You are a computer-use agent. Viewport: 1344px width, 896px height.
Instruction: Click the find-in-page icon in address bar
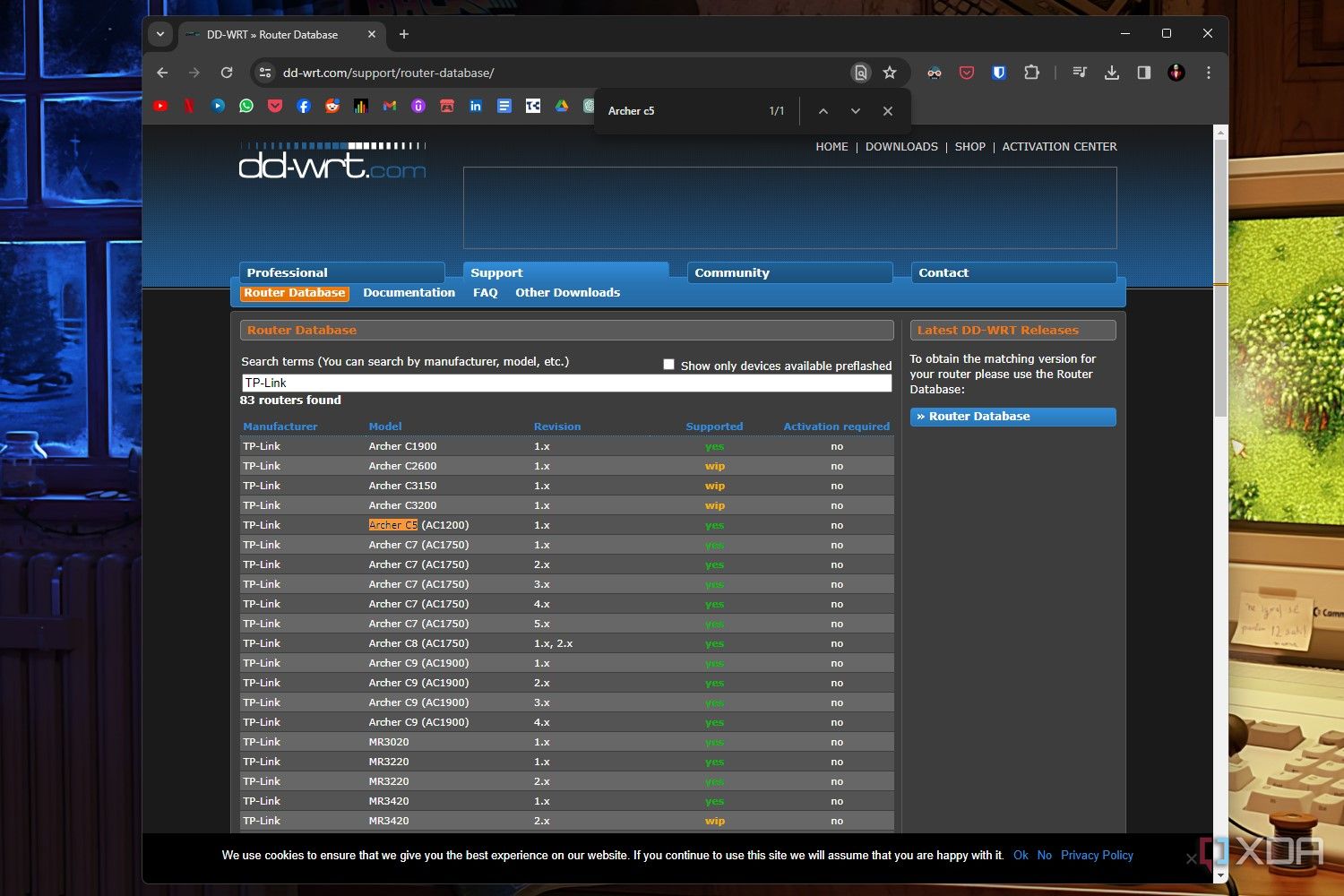pyautogui.click(x=860, y=73)
